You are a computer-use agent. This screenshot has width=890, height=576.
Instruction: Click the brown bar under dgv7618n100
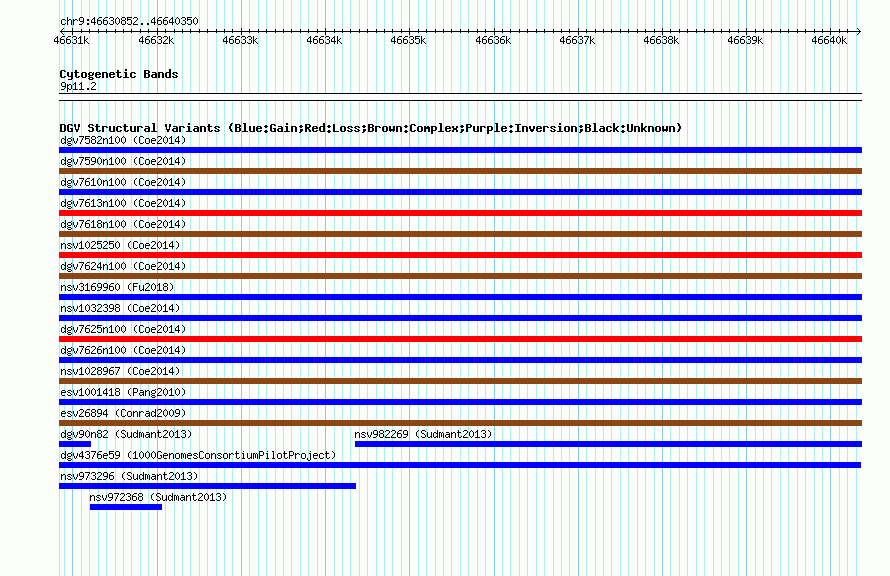[x=460, y=234]
